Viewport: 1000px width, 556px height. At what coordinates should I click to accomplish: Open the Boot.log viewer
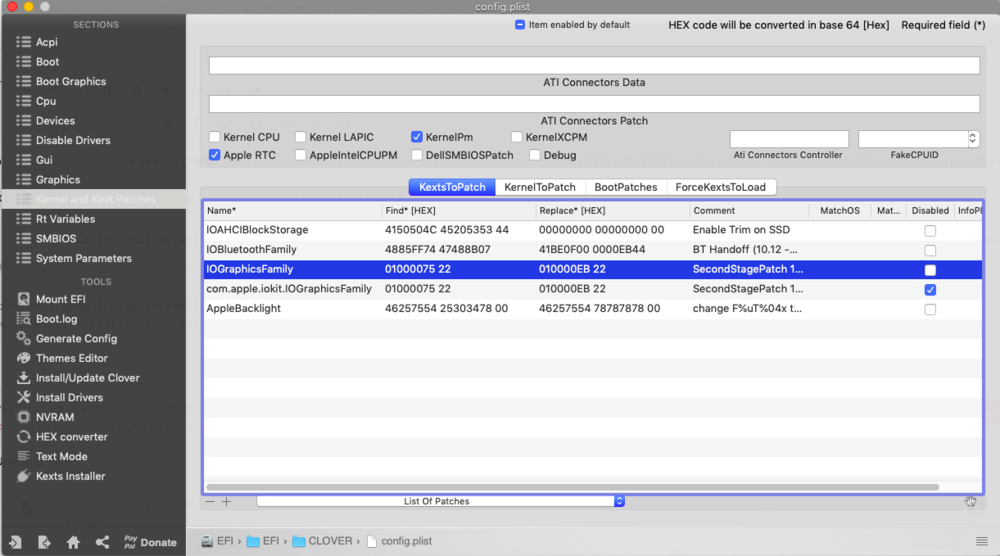point(56,319)
